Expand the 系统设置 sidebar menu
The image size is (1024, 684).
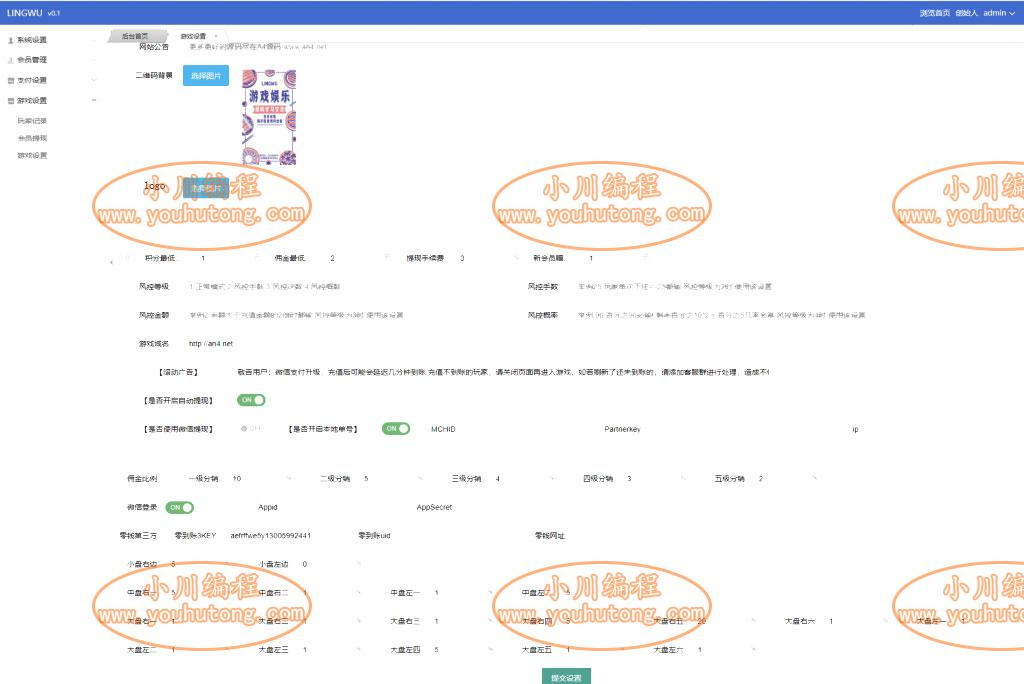[x=94, y=41]
